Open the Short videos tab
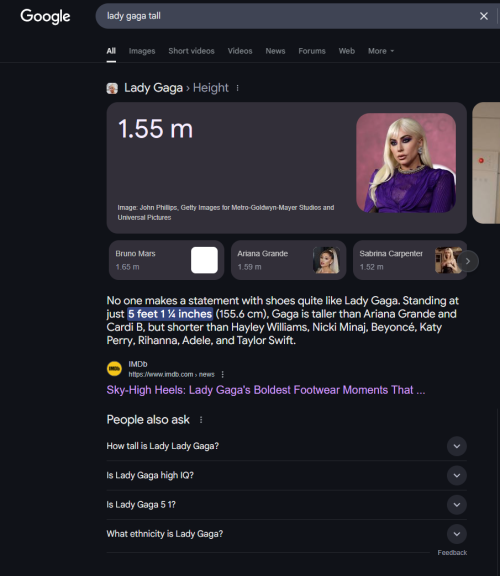Screen dimensions: 500x576 click(x=191, y=51)
